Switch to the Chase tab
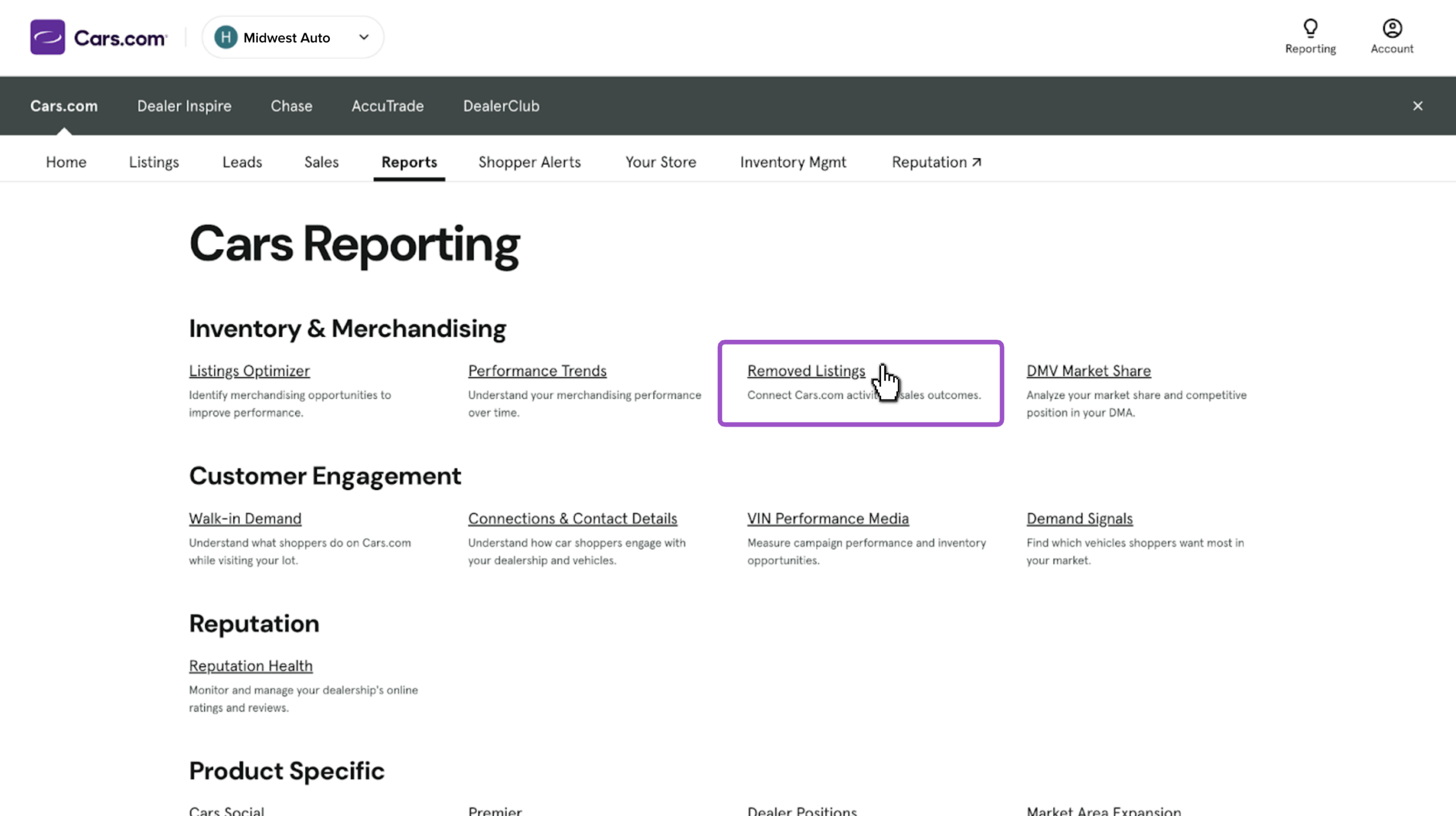1456x816 pixels. 291,106
